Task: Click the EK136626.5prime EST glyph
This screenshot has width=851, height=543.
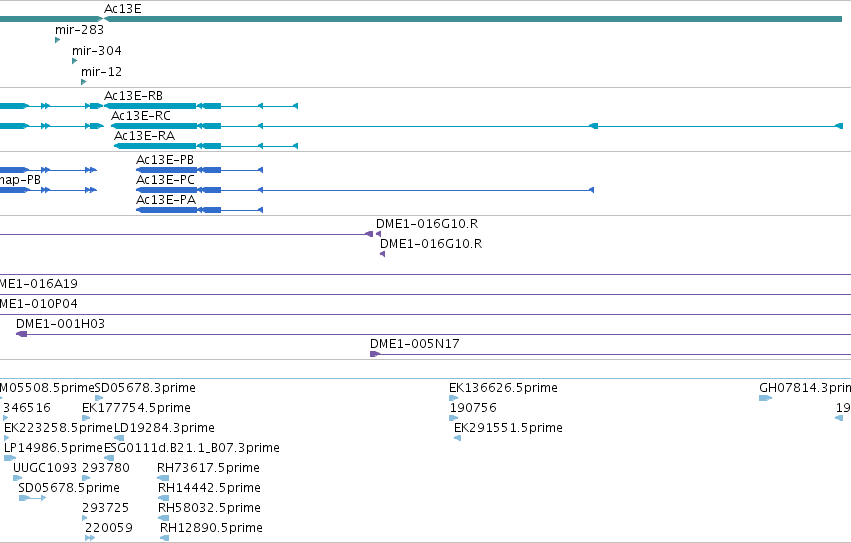Action: click(454, 398)
